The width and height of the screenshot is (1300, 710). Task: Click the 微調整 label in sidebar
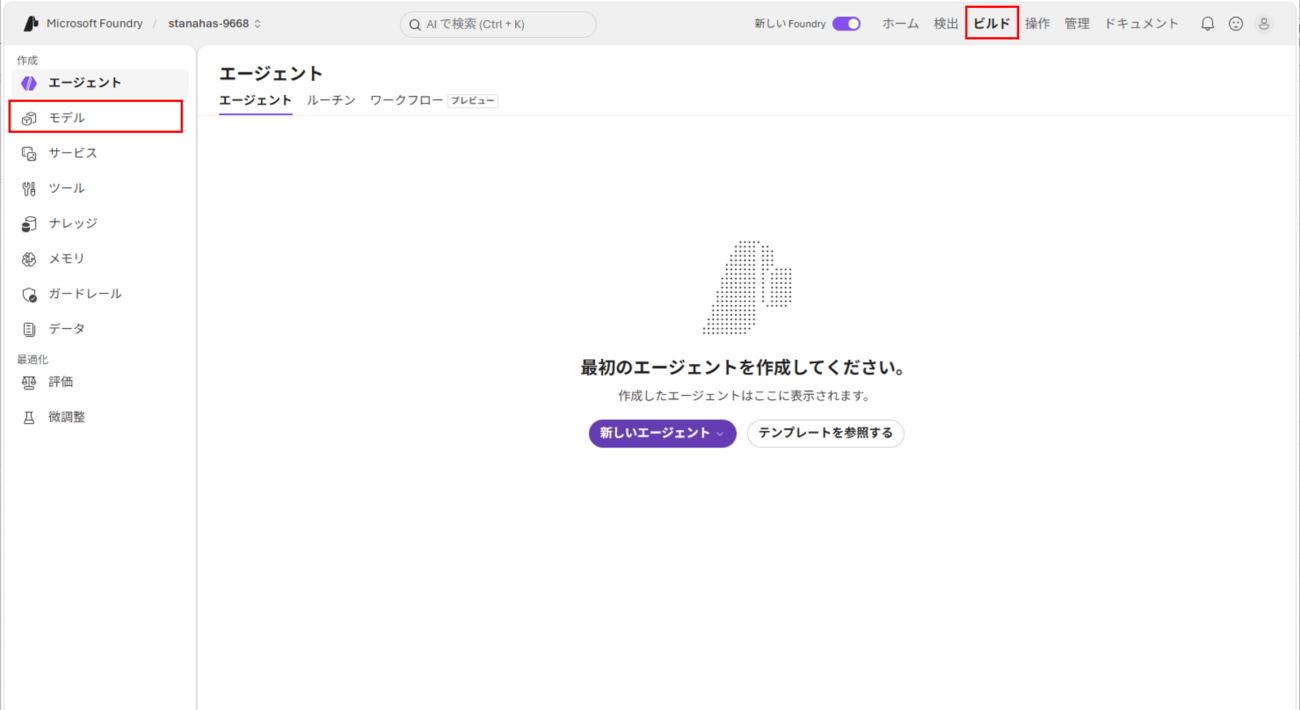coord(67,417)
